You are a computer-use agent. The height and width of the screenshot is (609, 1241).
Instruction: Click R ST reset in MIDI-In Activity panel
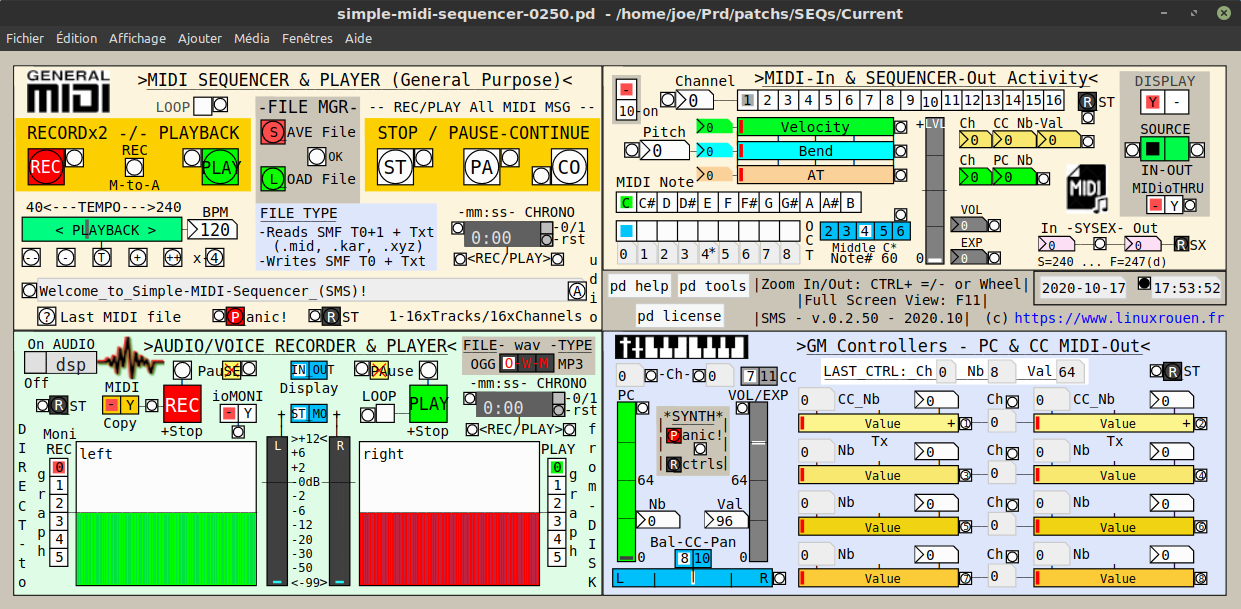click(1087, 101)
